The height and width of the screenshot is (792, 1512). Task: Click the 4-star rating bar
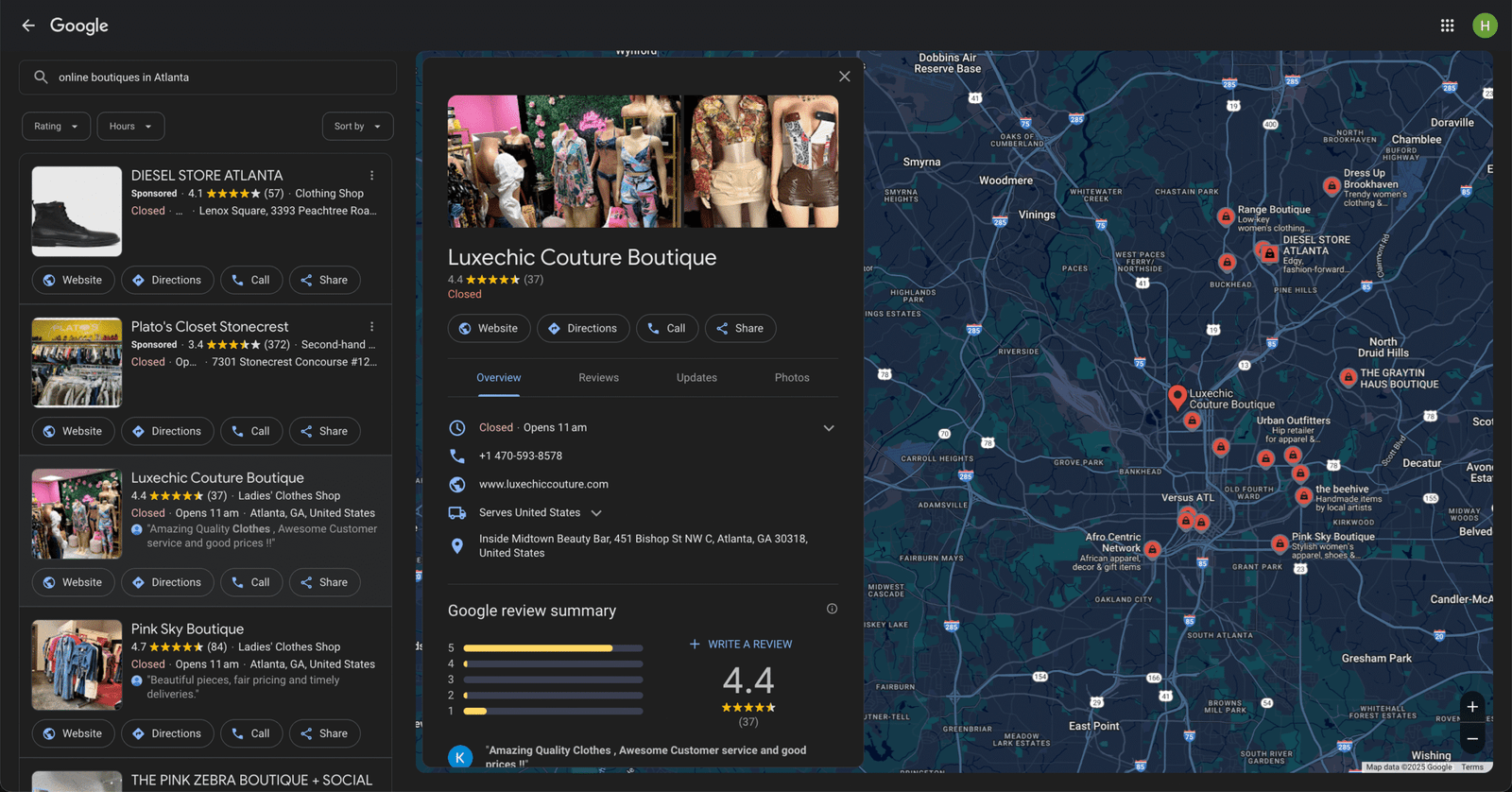pyautogui.click(x=553, y=663)
